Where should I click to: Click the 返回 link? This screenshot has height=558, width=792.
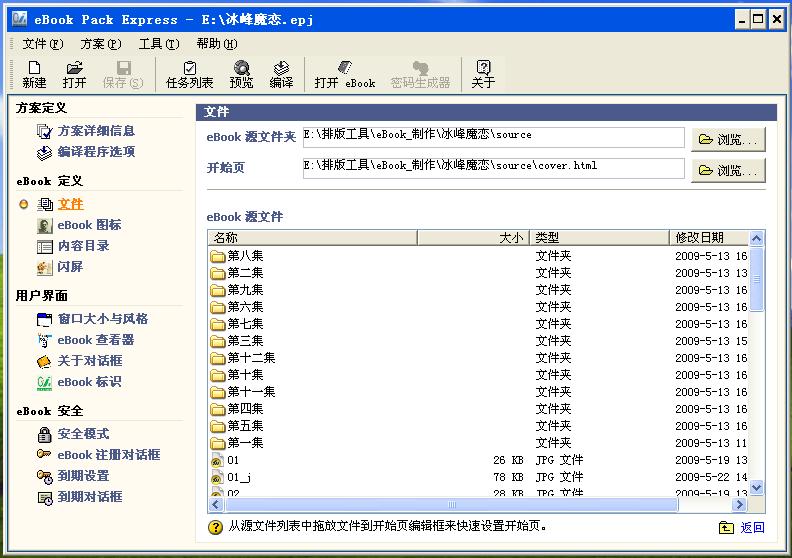[741, 528]
